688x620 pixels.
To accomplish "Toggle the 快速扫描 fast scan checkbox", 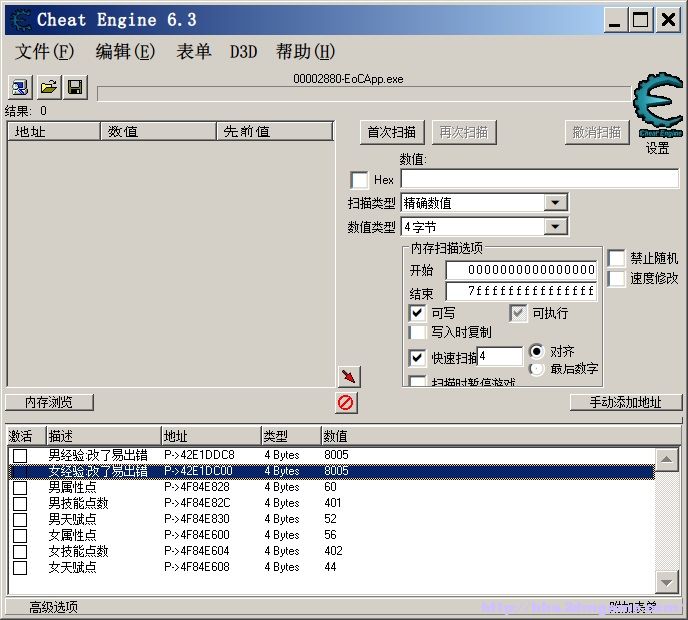I will (417, 358).
